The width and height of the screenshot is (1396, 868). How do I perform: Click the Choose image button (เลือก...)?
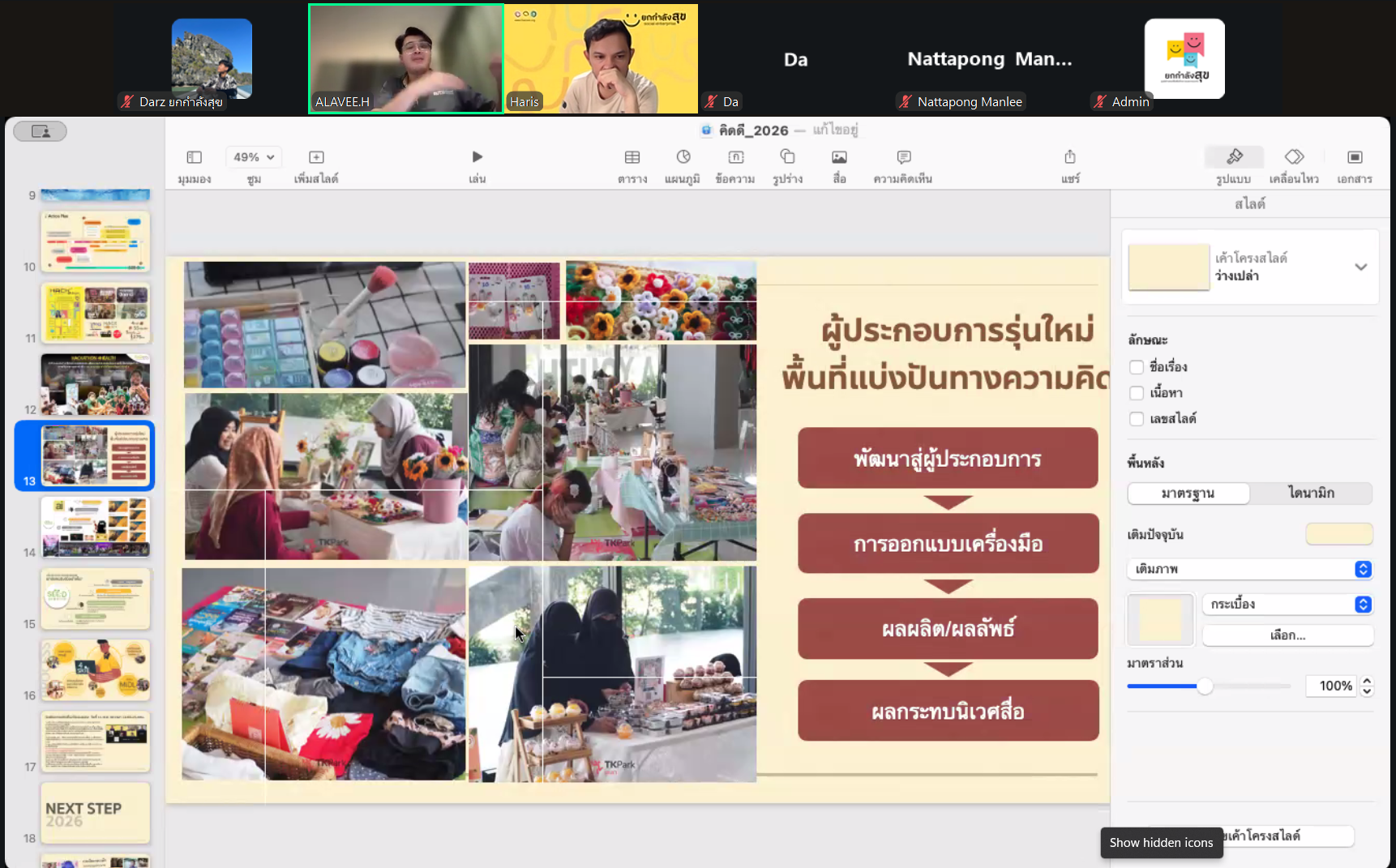[x=1287, y=635]
